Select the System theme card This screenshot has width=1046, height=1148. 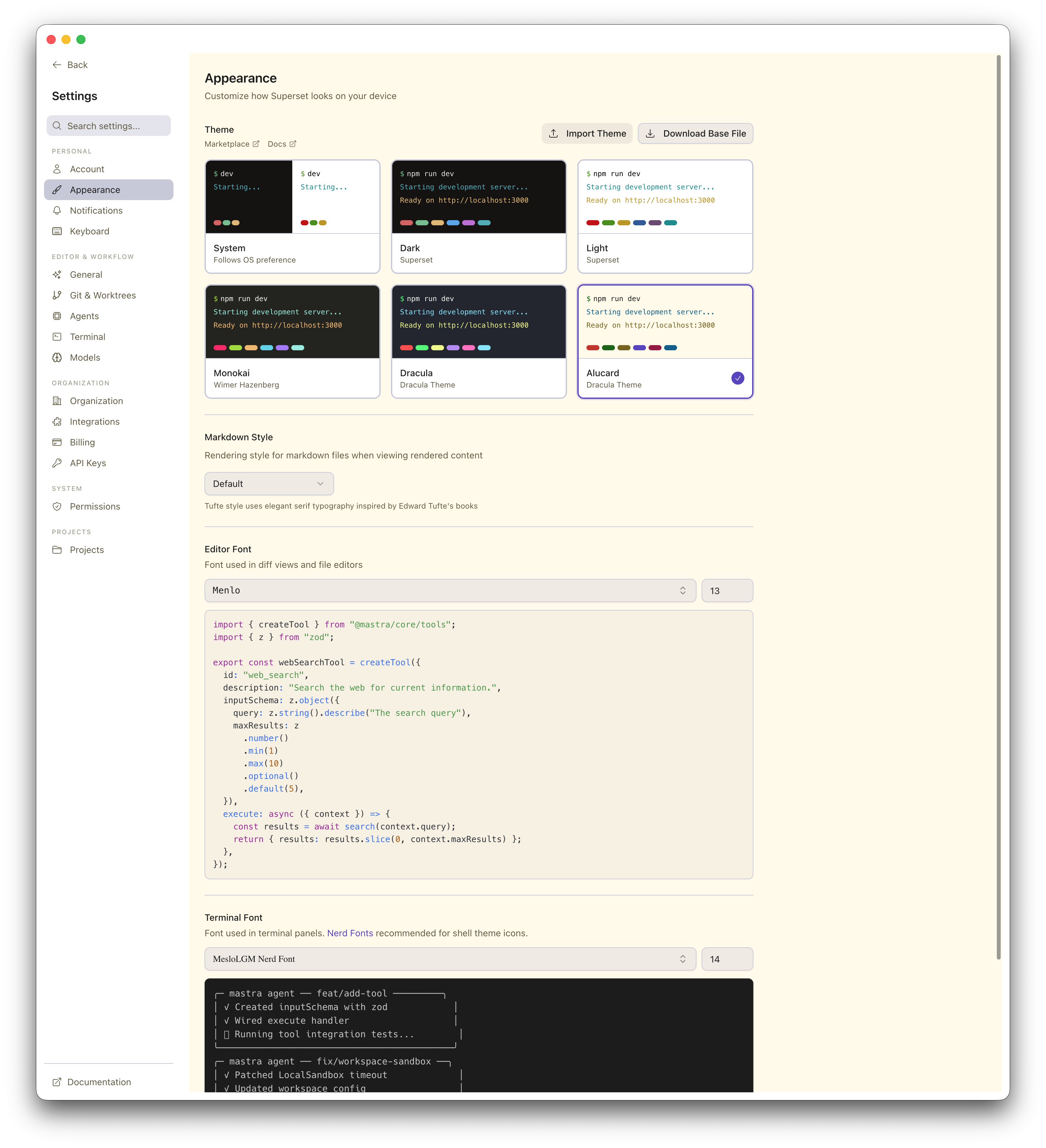click(x=292, y=216)
